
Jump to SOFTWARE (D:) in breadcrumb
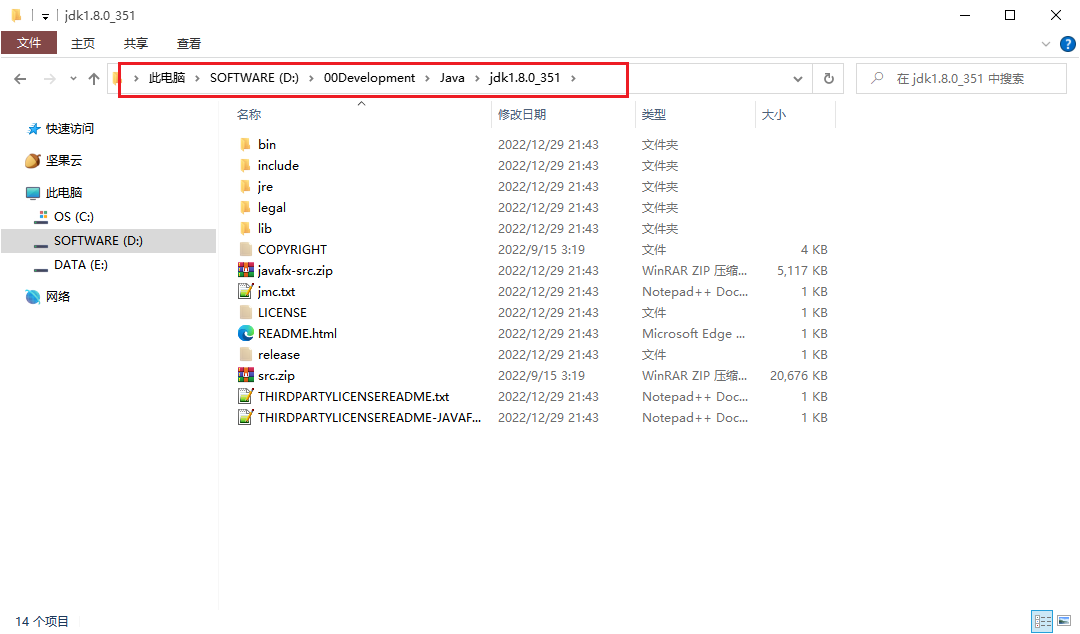(254, 78)
